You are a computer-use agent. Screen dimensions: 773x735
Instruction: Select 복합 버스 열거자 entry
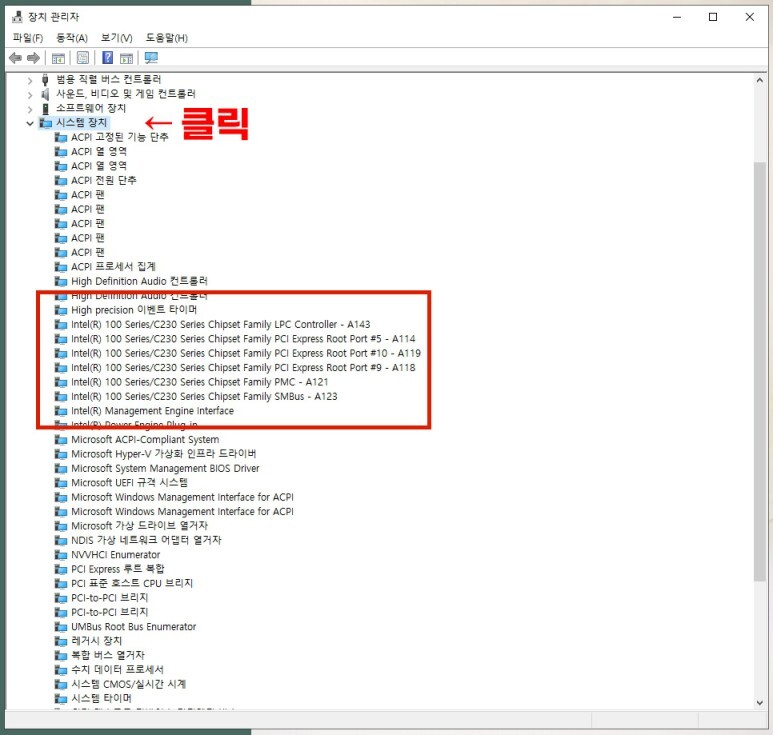click(x=108, y=655)
